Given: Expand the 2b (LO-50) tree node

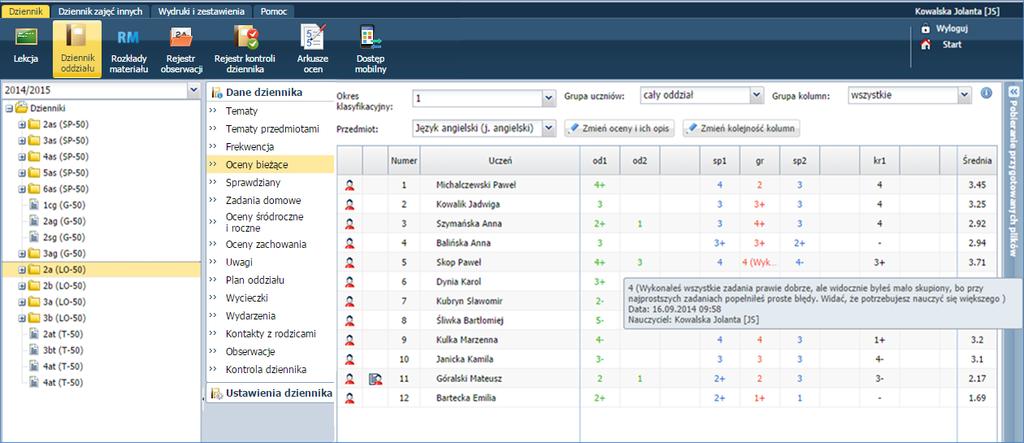Looking at the screenshot, I should point(22,286).
